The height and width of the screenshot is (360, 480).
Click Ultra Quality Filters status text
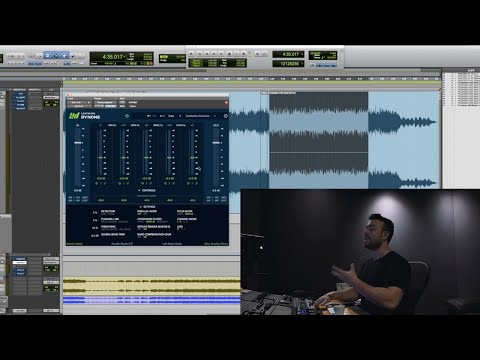point(216,244)
